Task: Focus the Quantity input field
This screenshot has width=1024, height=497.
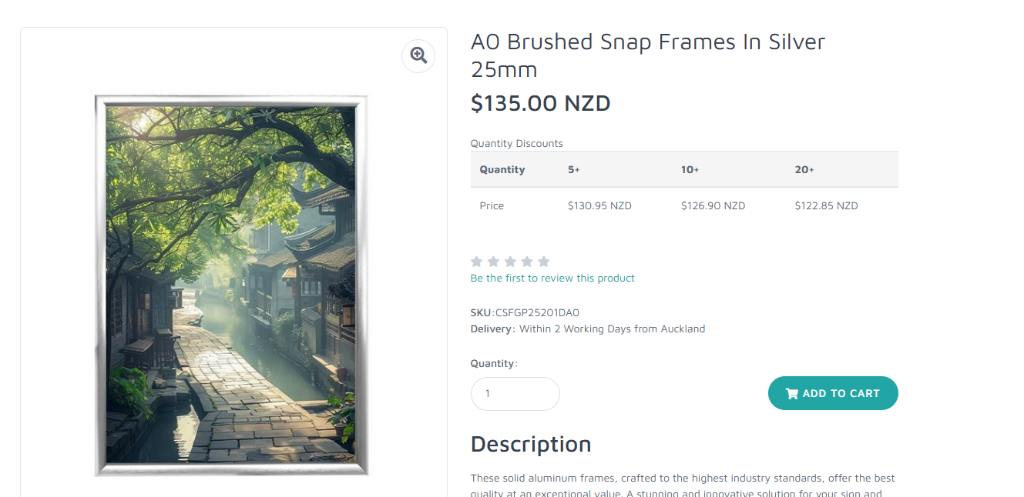Action: (x=515, y=394)
